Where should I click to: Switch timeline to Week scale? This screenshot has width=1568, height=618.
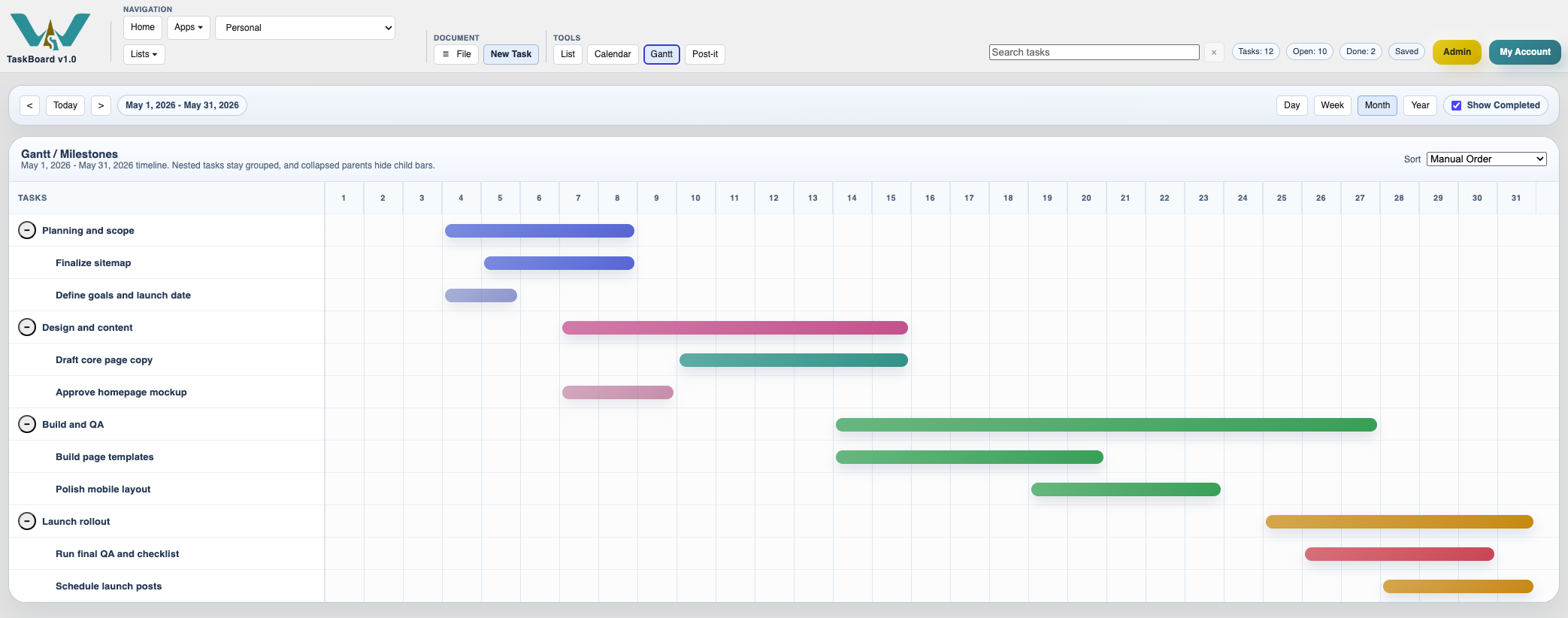click(x=1332, y=105)
